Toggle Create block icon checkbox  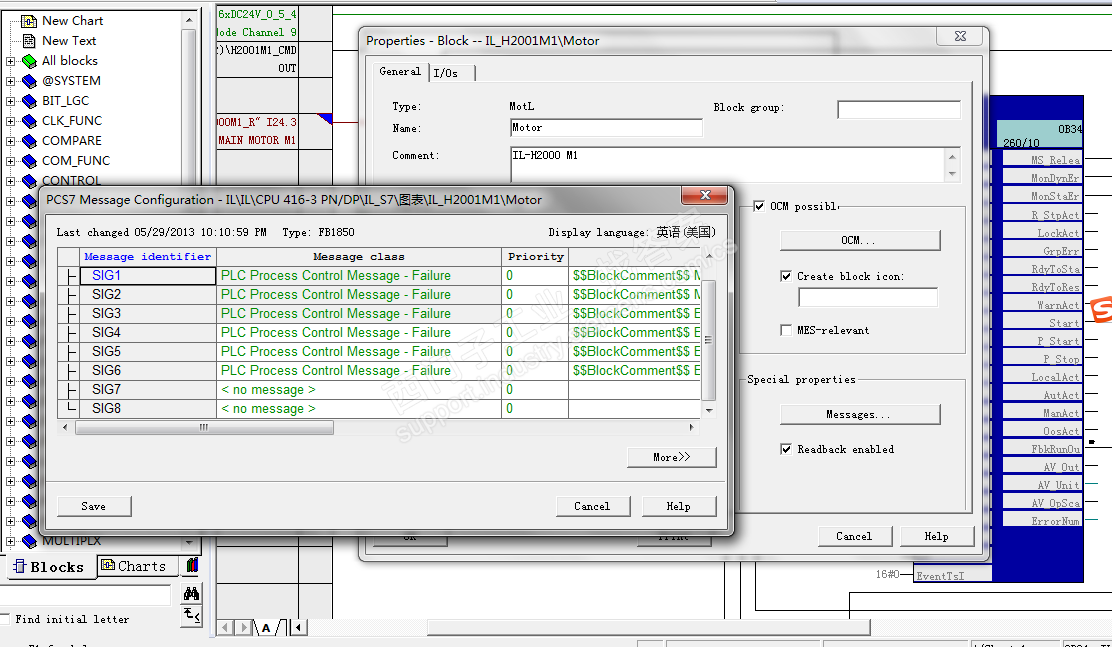tap(786, 276)
